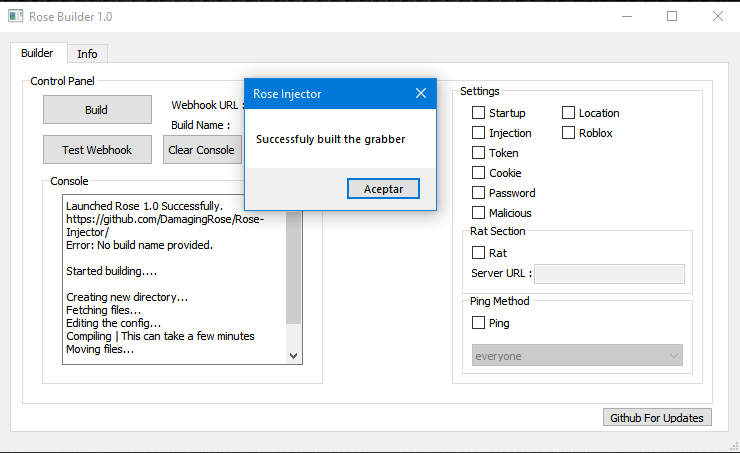Click the 'Compiling | This can take a few minutes' line
Viewport: 740px width, 453px height.
click(x=160, y=336)
